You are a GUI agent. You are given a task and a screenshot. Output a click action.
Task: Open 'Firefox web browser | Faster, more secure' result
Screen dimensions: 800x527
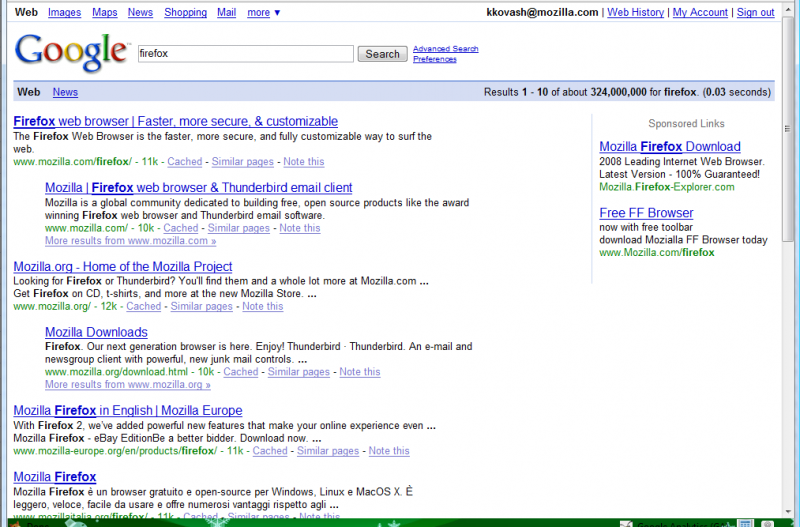[x=176, y=121]
